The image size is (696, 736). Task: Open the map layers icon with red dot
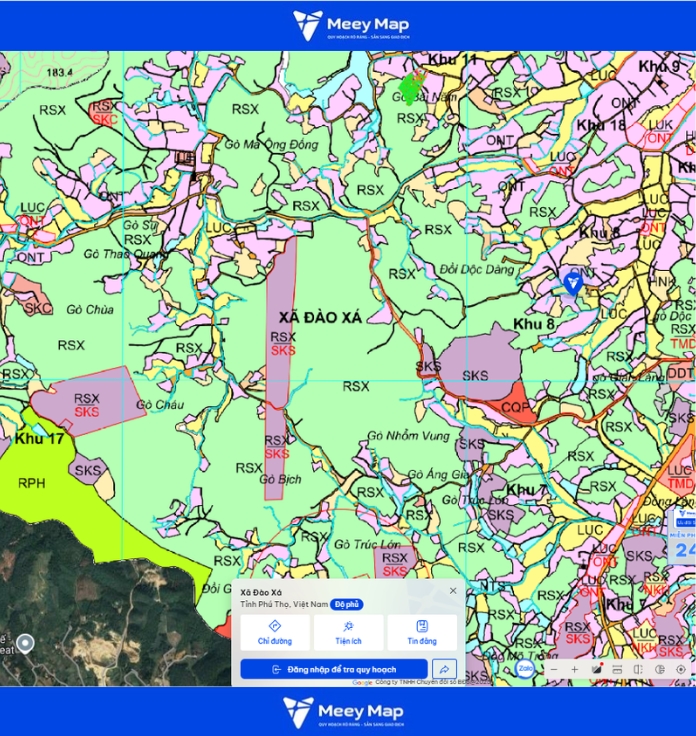tap(597, 669)
